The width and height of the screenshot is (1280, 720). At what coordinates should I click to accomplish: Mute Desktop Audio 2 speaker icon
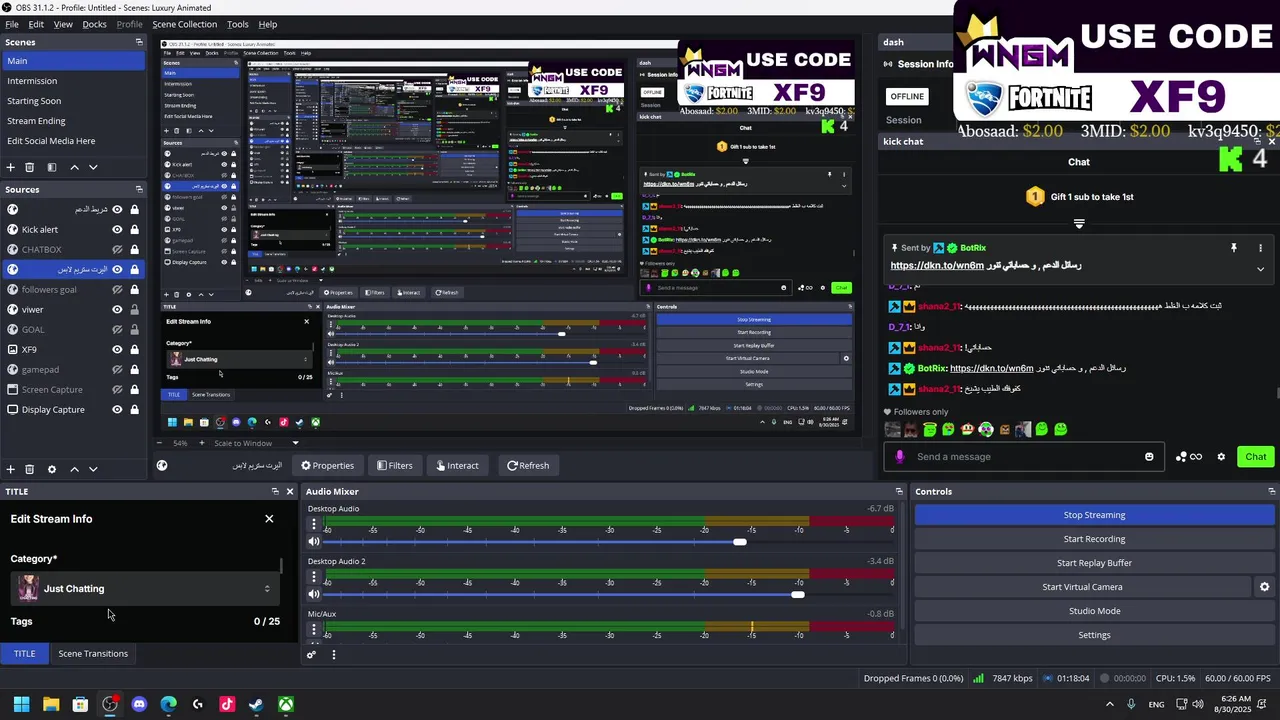314,594
